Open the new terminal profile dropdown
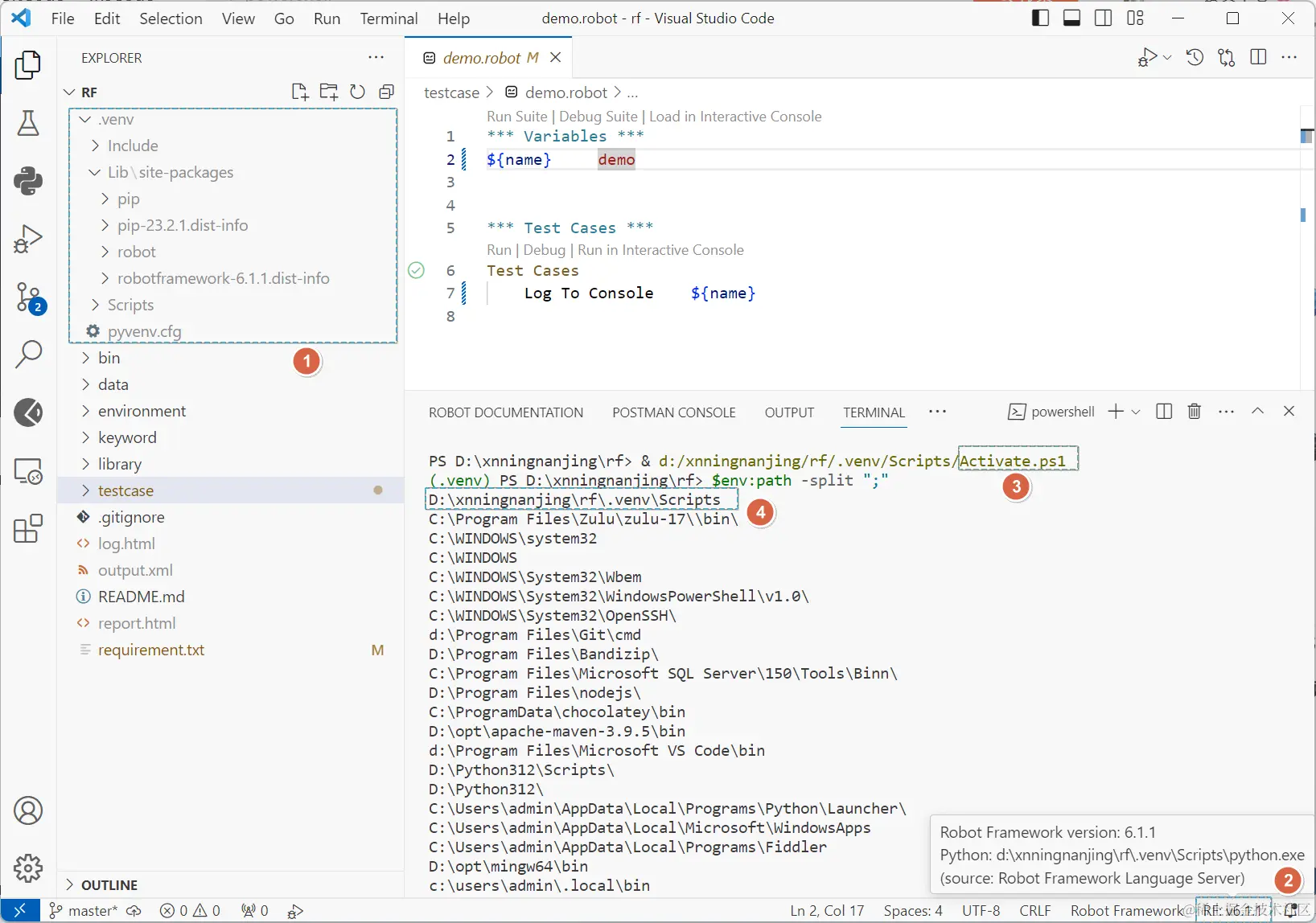 (1136, 412)
